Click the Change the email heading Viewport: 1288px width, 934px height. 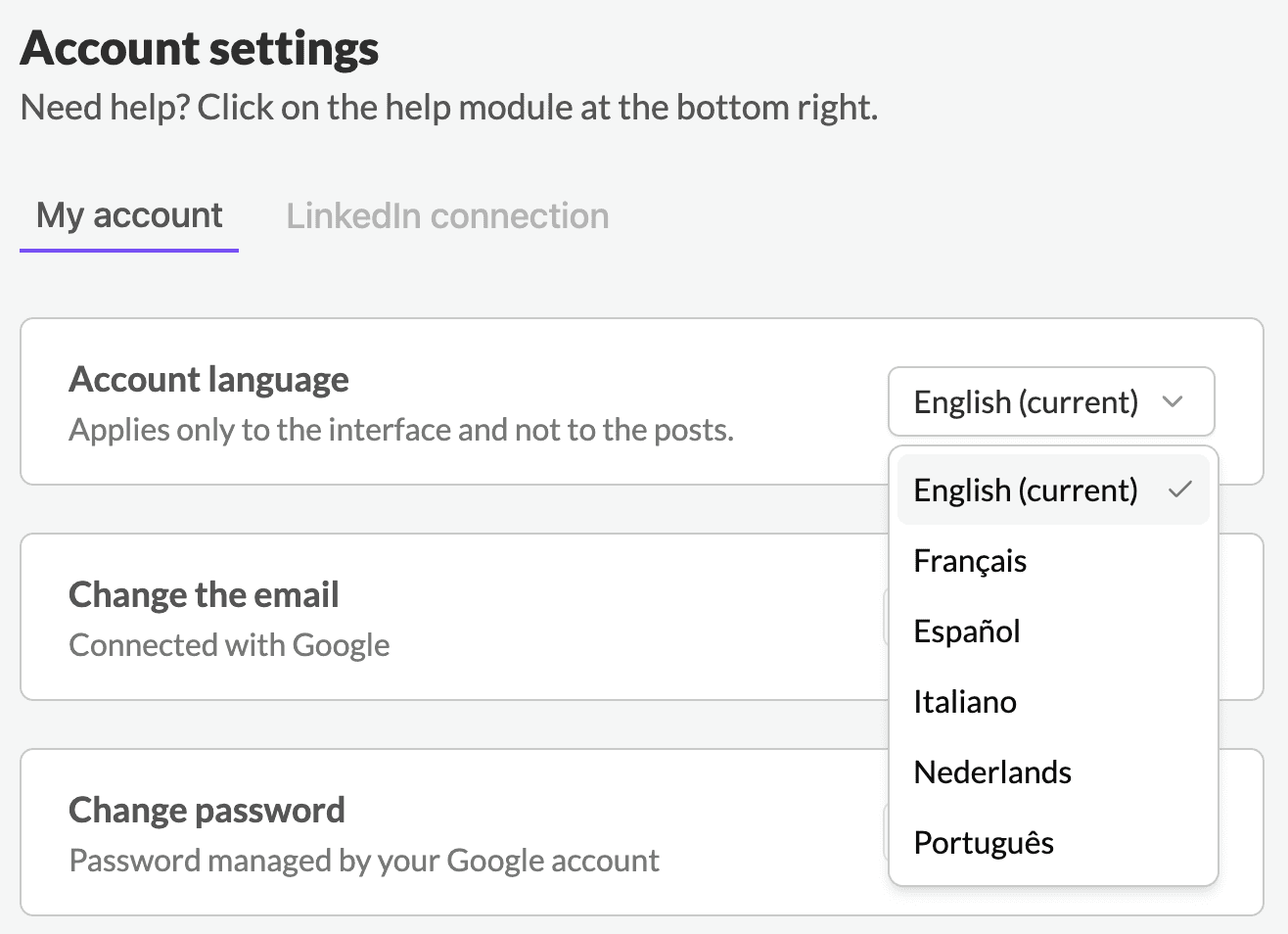point(204,594)
